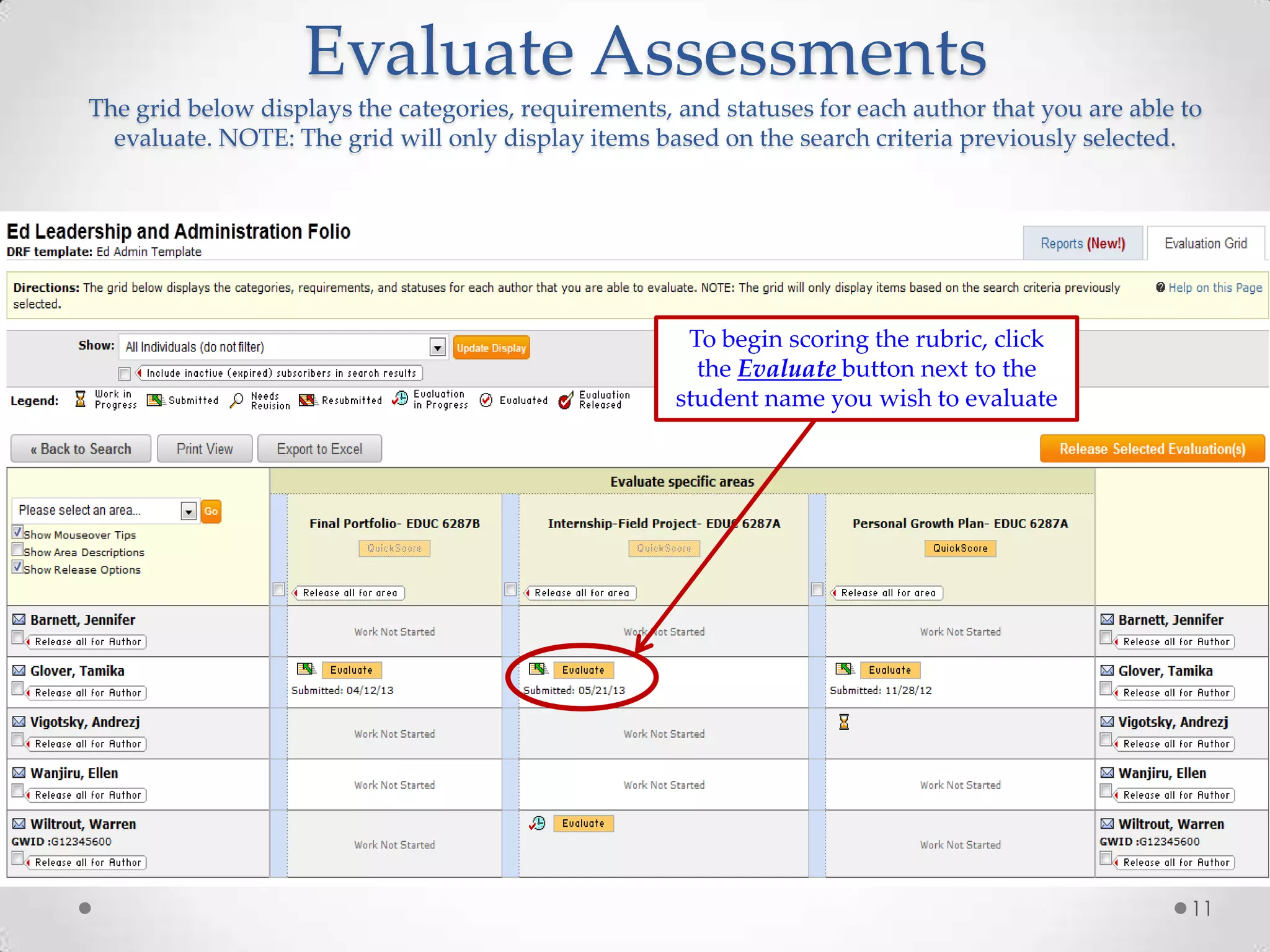Check right-side release box for Glover, Tamika

[x=1106, y=689]
